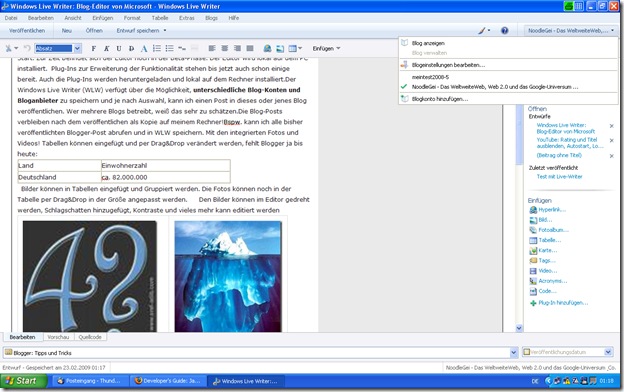624x392 pixels.
Task: Toggle strikethrough formatting (D) in toolbar
Action: pos(131,49)
